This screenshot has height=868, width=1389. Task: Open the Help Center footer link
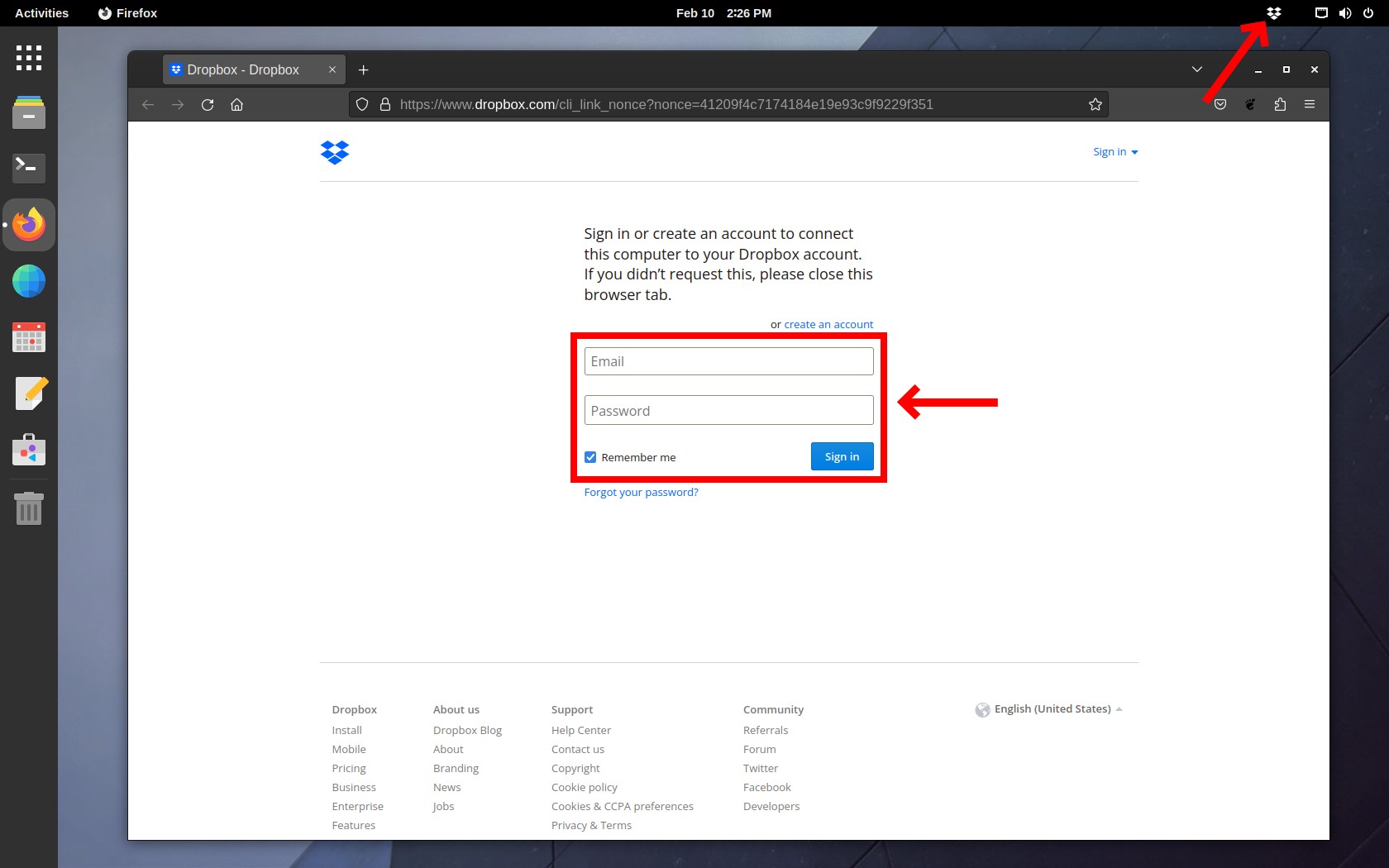[581, 731]
